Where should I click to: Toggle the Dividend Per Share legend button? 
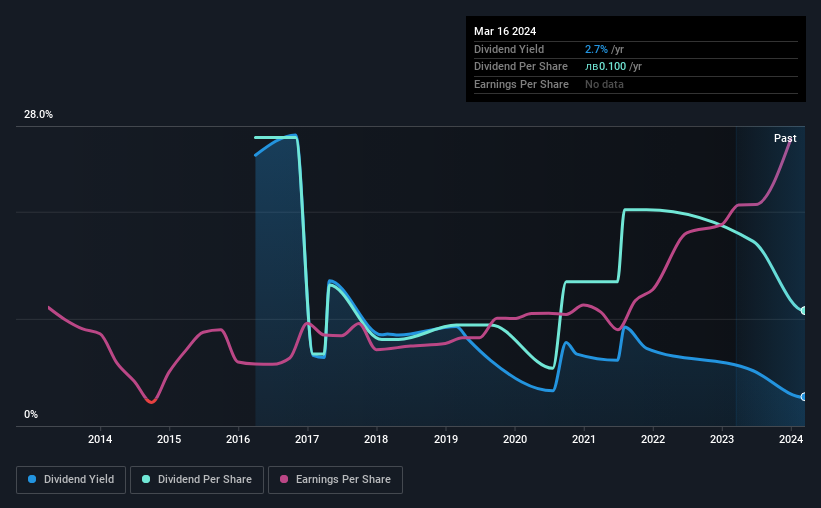[x=197, y=480]
